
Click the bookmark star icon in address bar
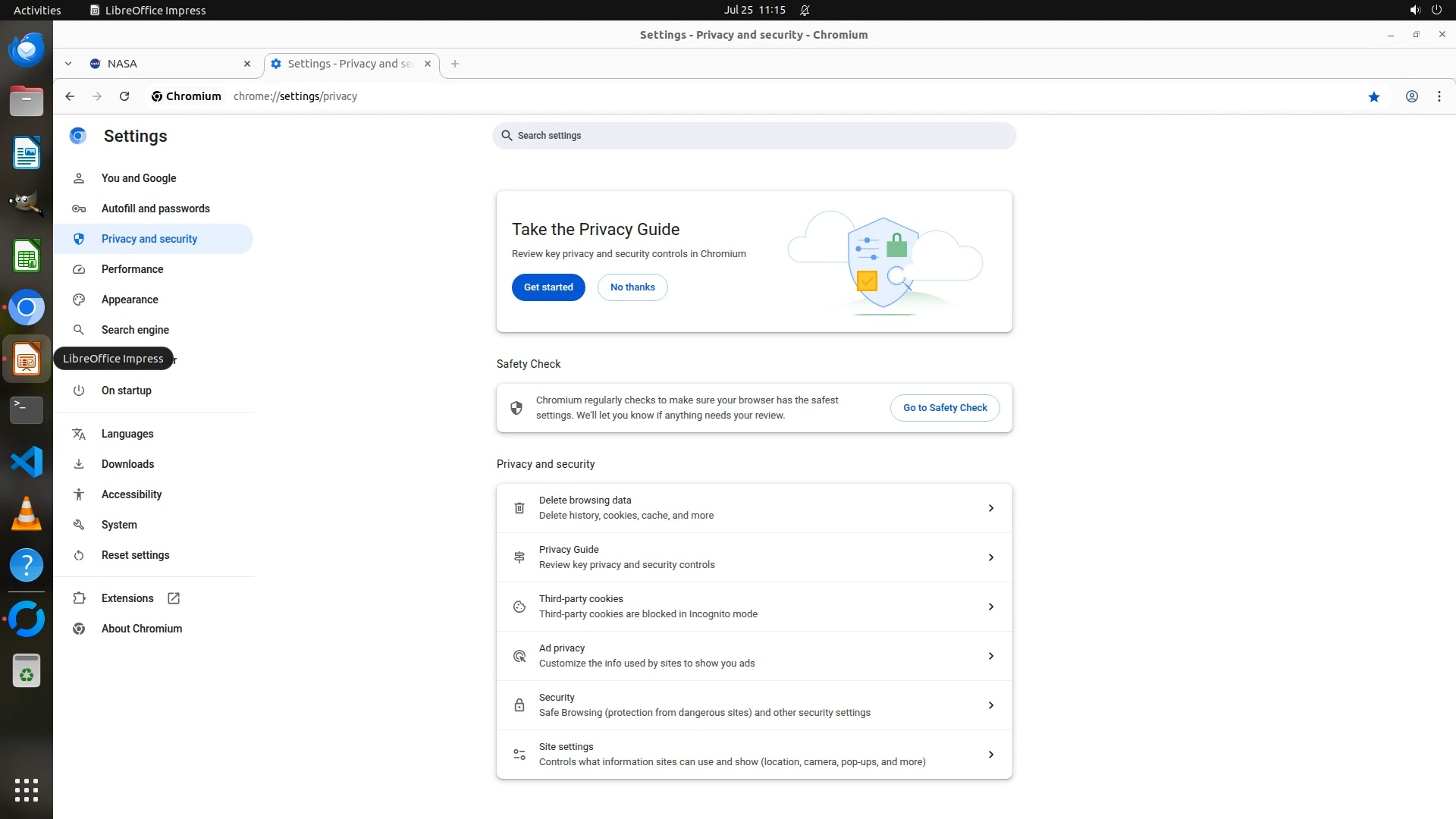(1373, 96)
